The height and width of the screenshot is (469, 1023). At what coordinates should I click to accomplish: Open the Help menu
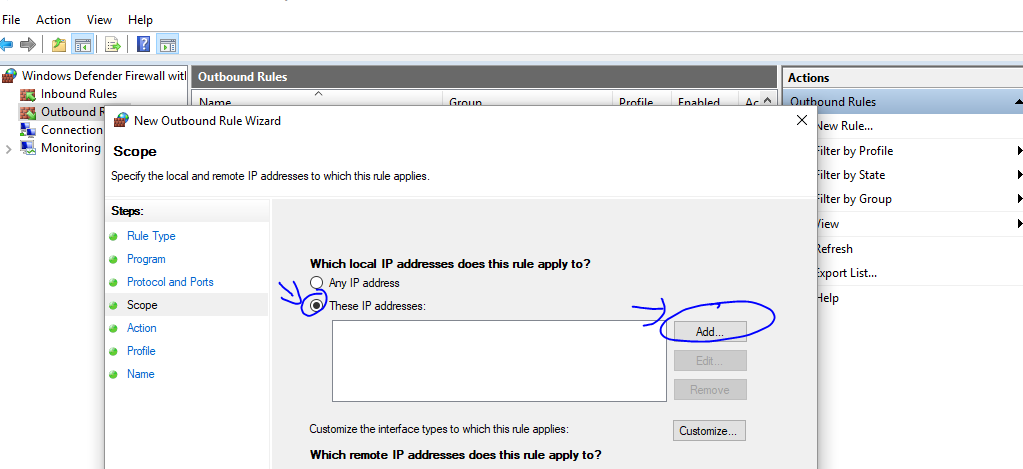140,20
